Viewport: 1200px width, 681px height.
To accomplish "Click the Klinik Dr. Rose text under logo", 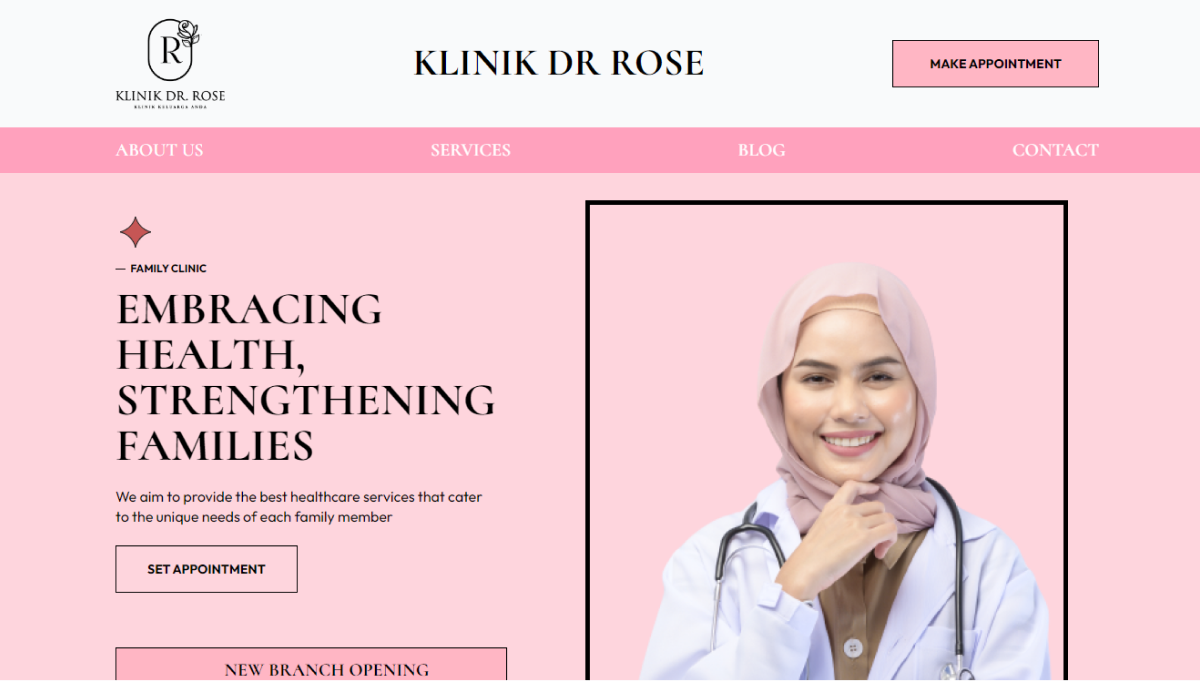I will tap(170, 96).
